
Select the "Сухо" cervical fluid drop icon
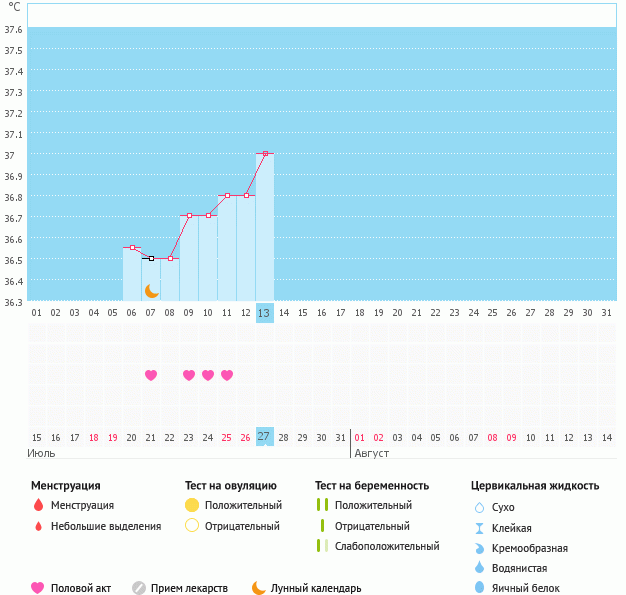coord(478,507)
